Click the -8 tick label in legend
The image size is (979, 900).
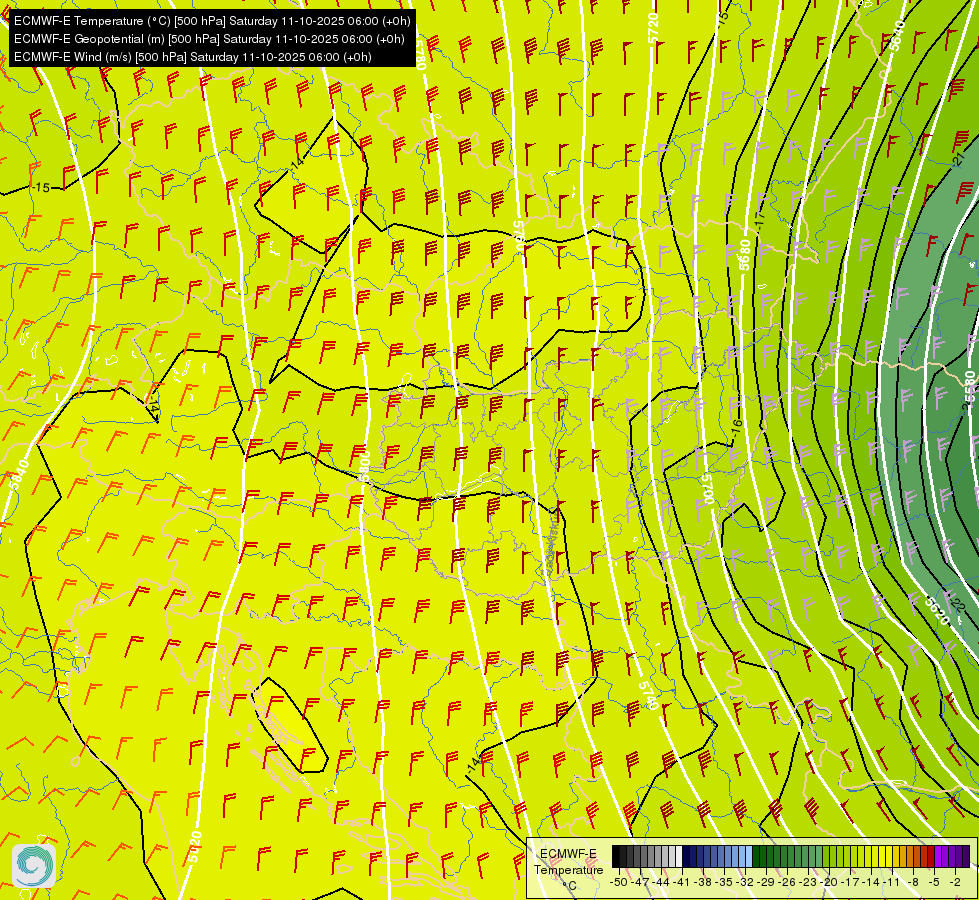(914, 882)
